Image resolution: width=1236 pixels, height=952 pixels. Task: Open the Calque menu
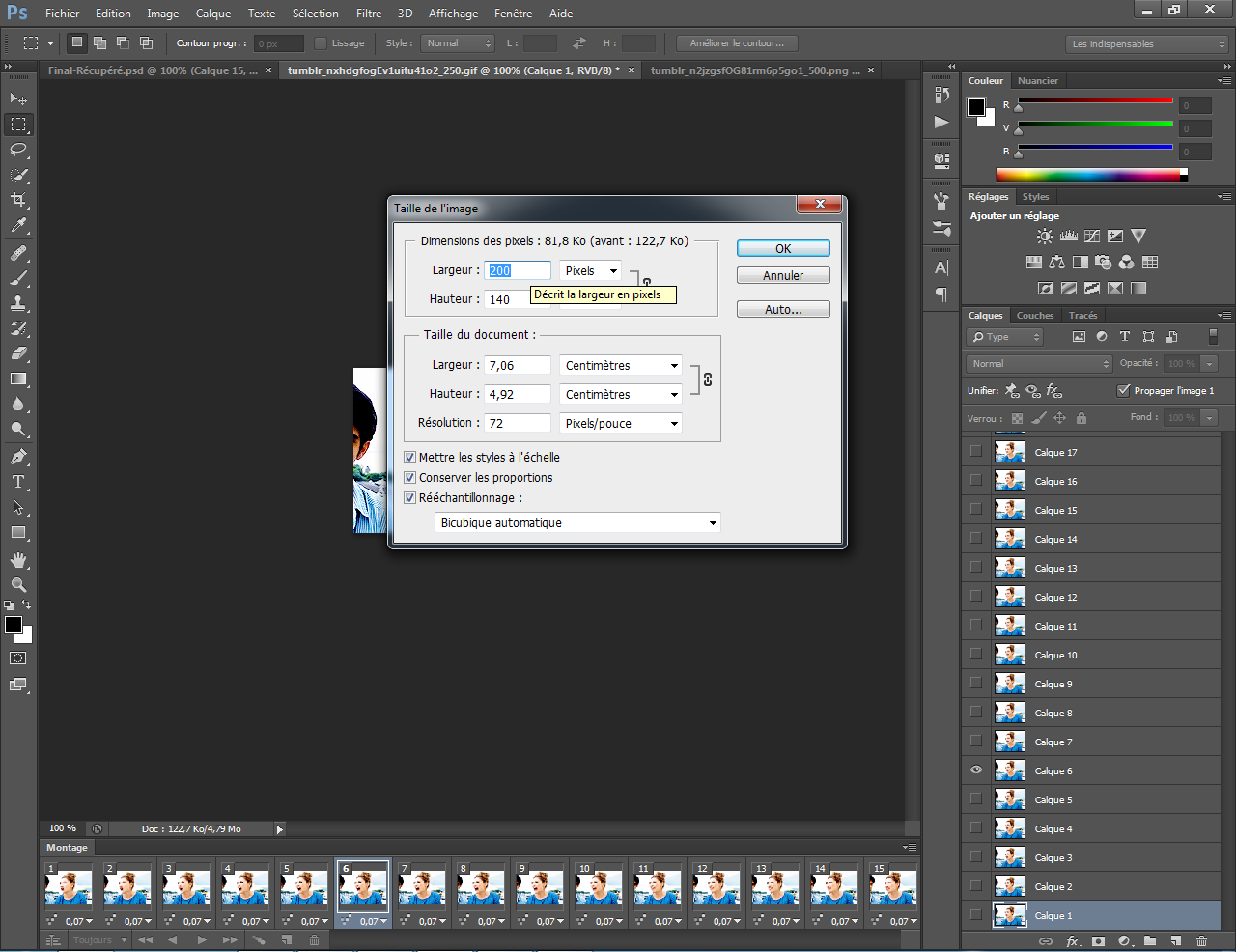[x=213, y=14]
